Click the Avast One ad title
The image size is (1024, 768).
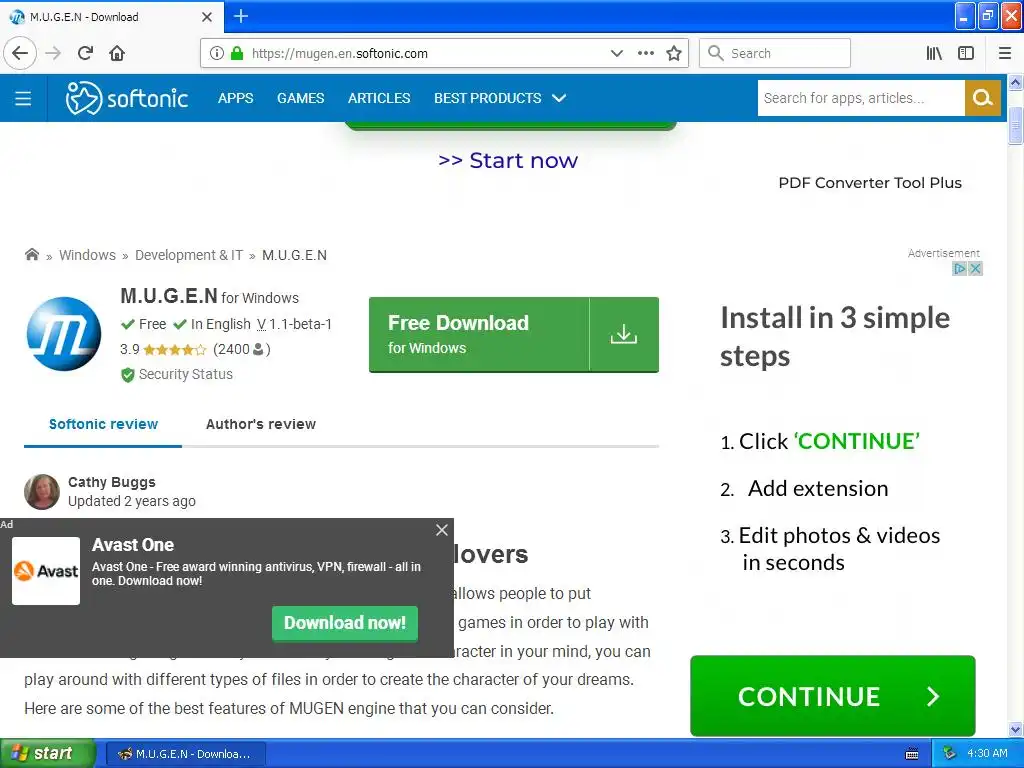[x=133, y=545]
